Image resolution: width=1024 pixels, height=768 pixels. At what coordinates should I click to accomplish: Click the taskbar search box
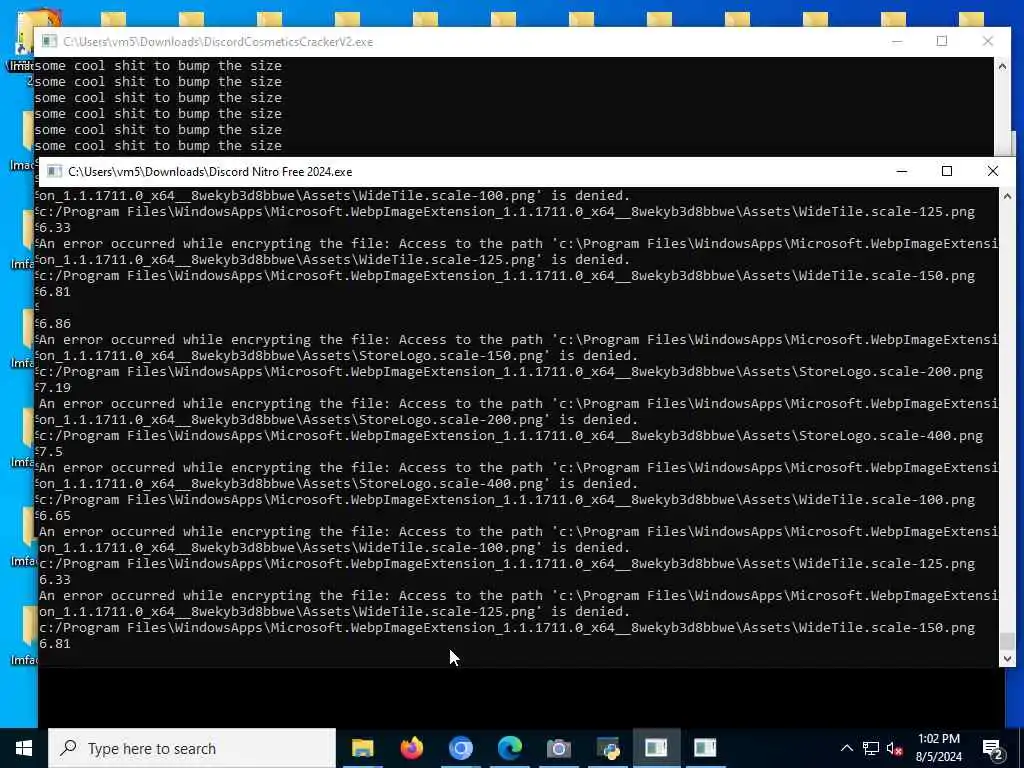click(x=192, y=748)
